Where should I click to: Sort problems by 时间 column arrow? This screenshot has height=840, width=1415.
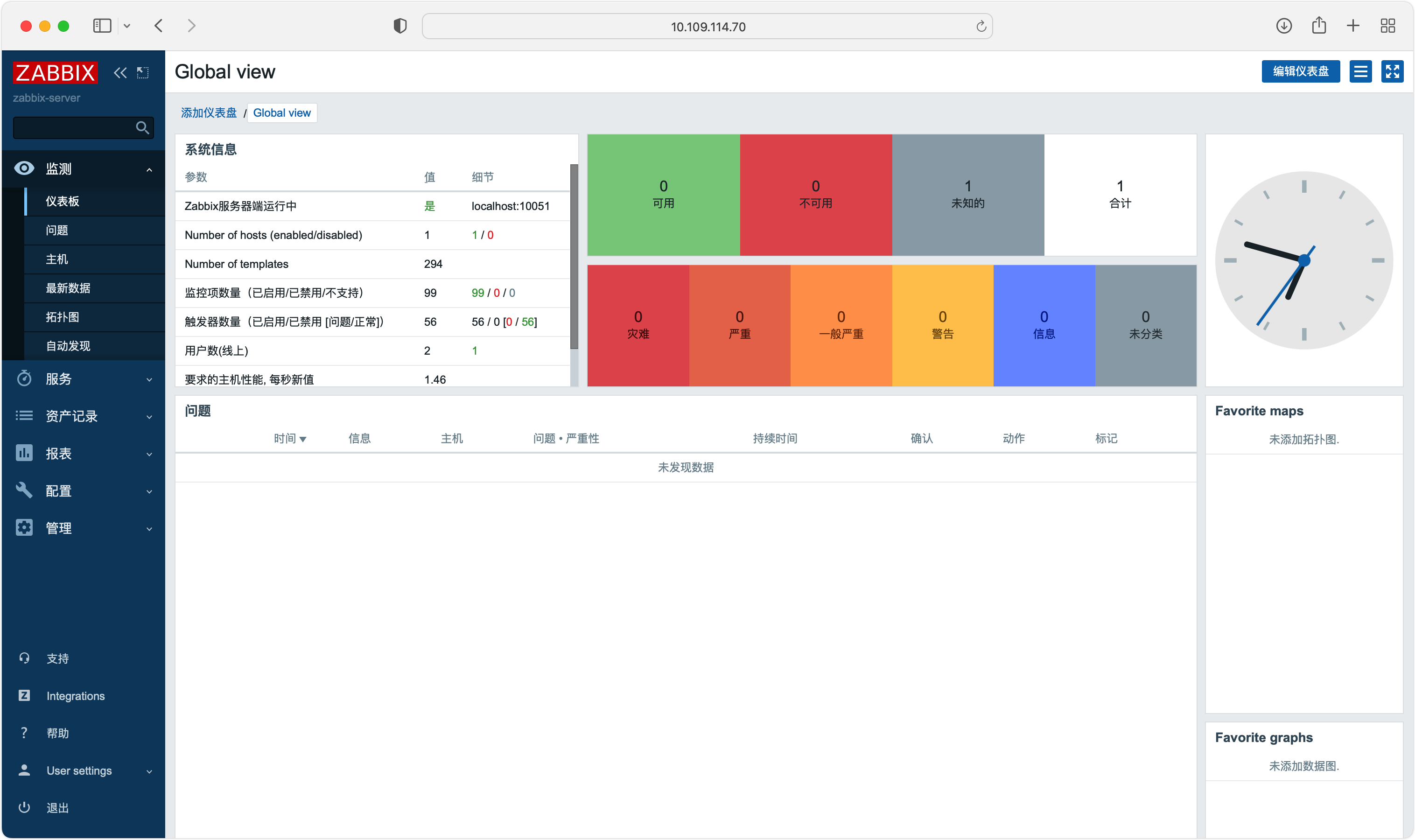(x=303, y=439)
